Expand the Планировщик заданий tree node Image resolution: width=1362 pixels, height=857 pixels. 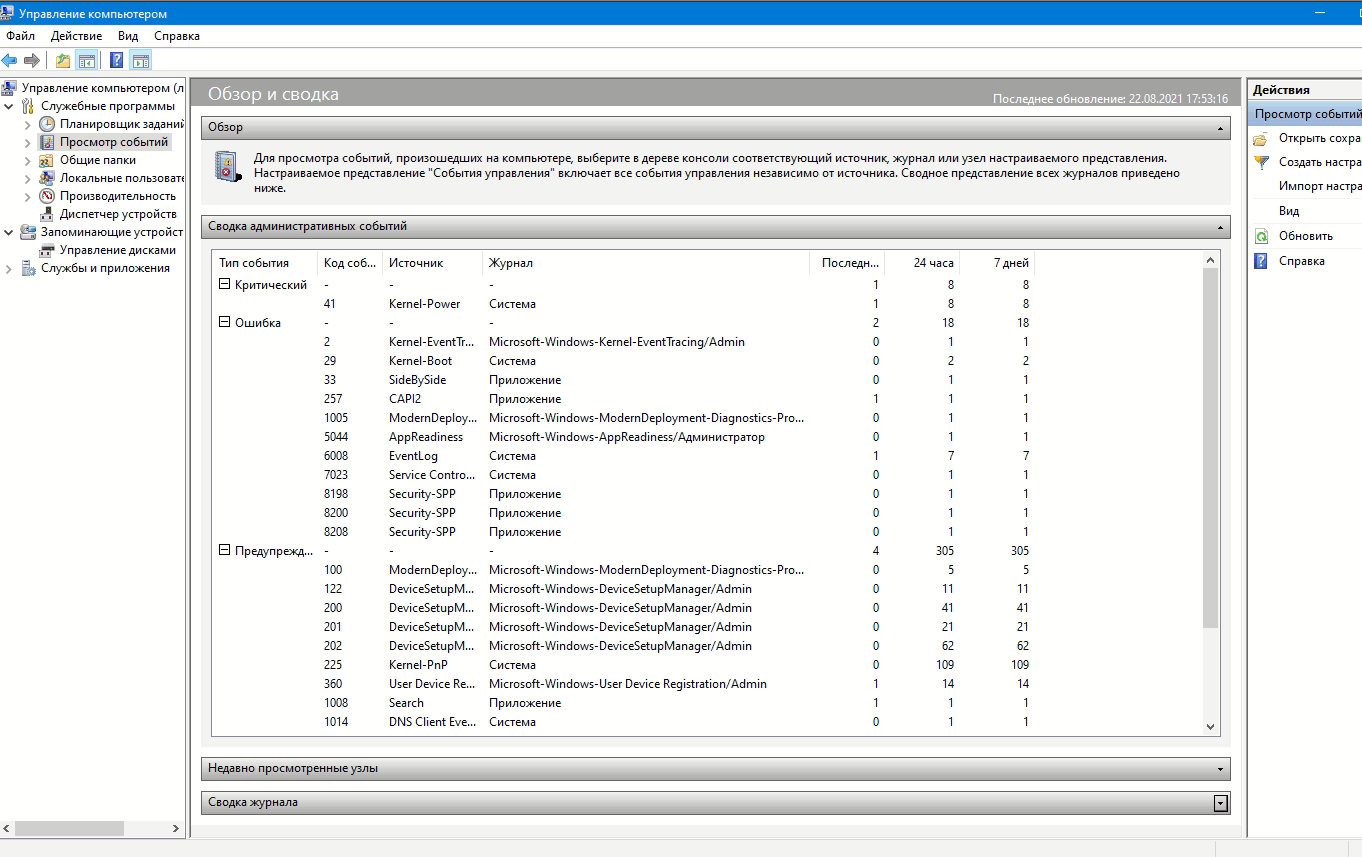point(28,124)
